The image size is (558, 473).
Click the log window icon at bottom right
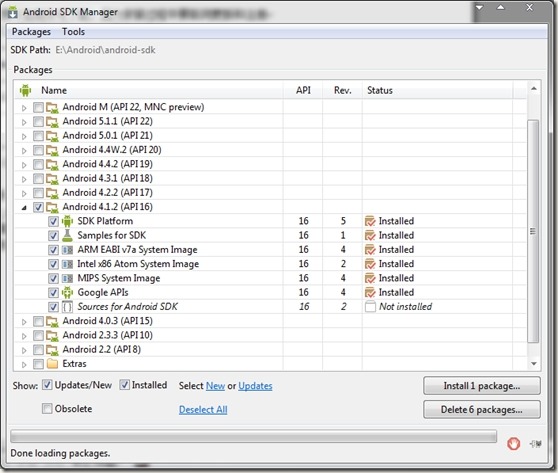[x=536, y=443]
